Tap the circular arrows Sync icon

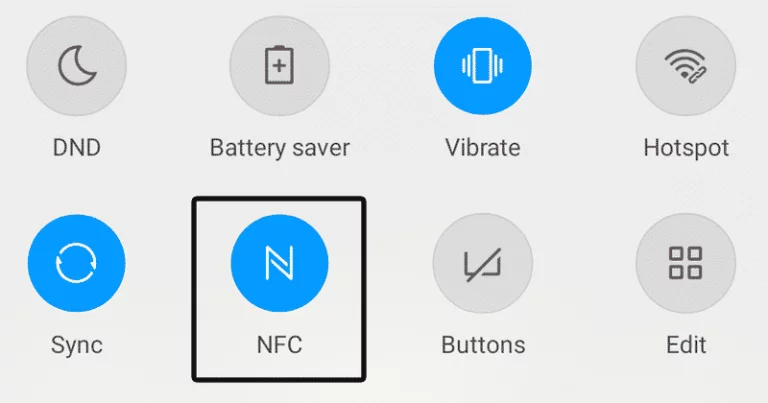(x=76, y=263)
